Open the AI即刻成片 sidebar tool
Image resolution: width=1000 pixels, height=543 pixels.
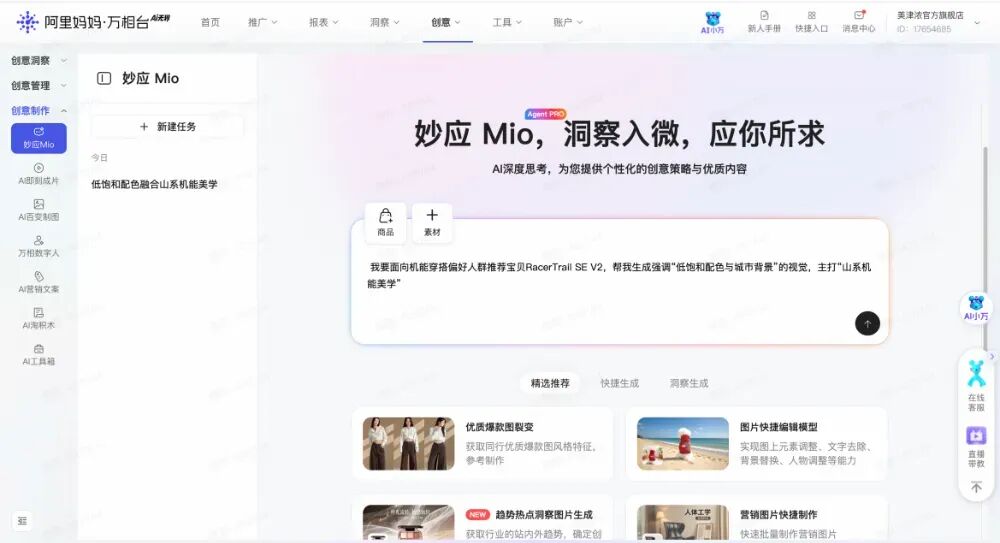(x=38, y=174)
